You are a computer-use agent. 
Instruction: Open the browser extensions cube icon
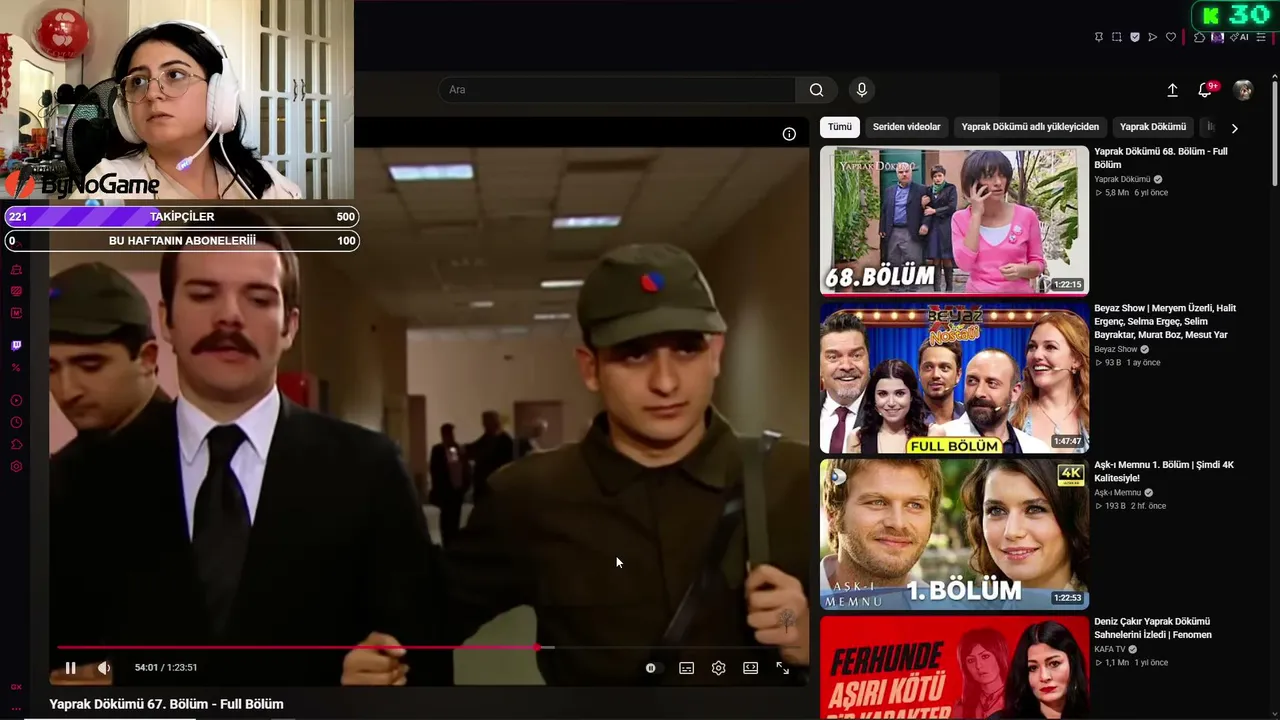(x=1200, y=37)
